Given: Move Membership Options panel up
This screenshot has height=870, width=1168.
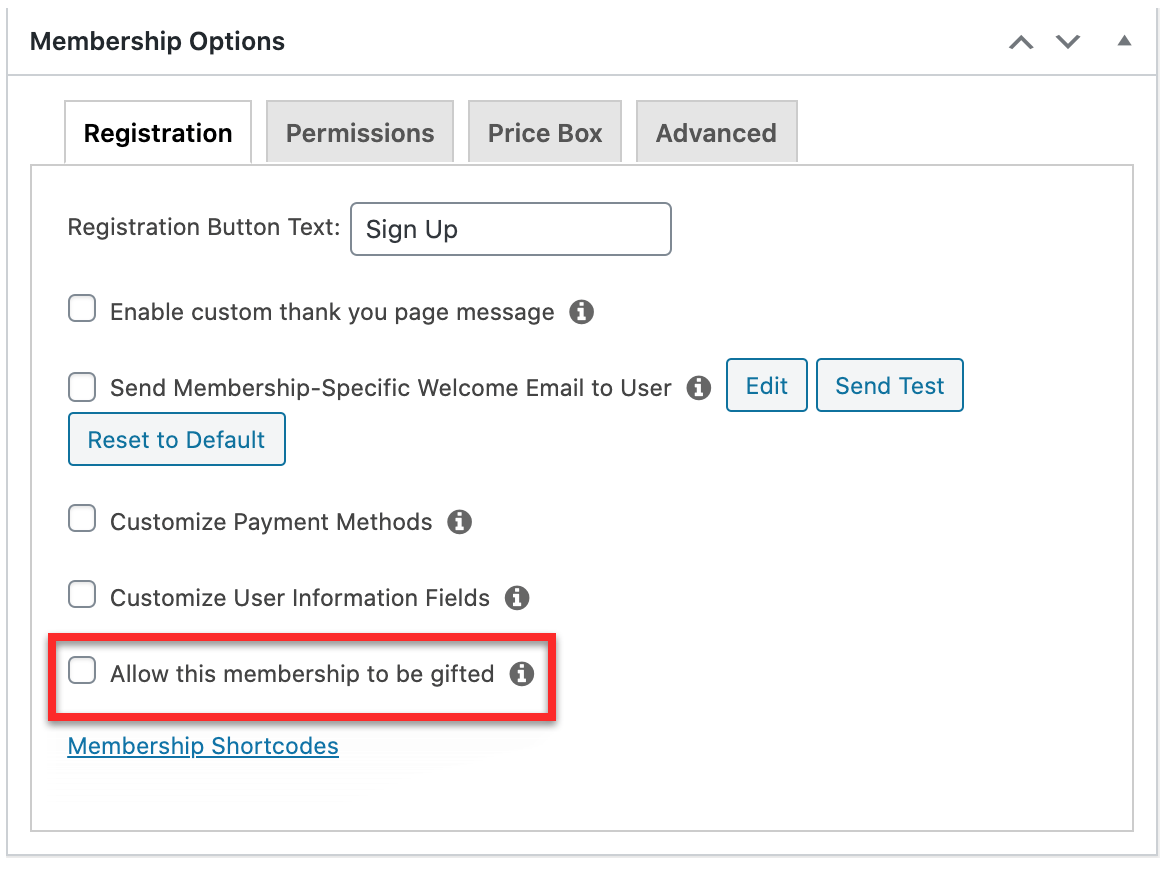Looking at the screenshot, I should (1021, 42).
